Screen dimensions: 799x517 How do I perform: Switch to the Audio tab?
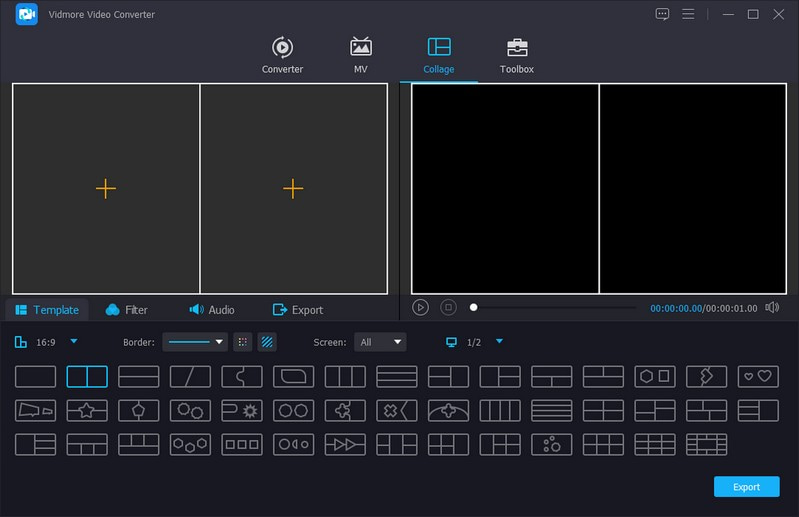point(211,310)
